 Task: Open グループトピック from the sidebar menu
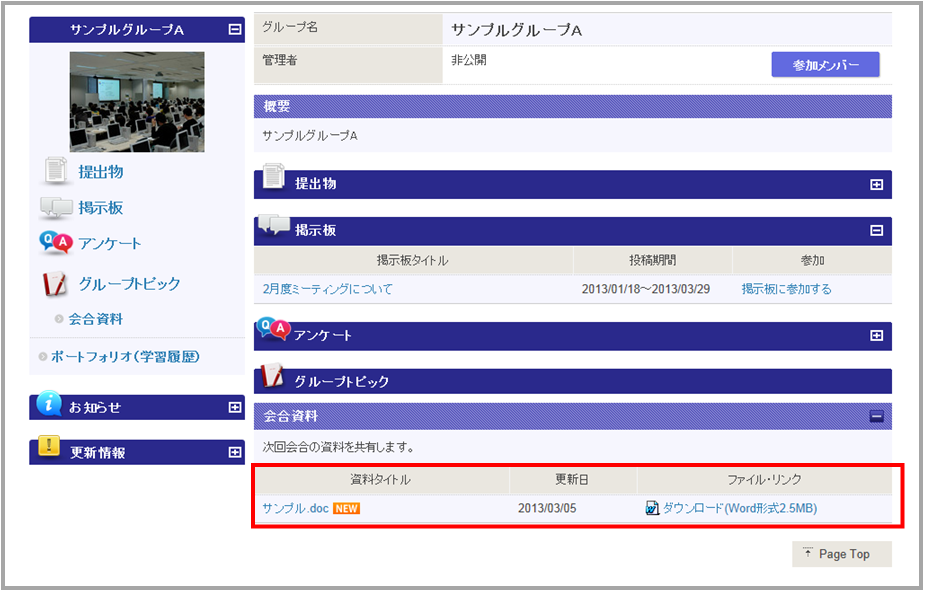129,284
